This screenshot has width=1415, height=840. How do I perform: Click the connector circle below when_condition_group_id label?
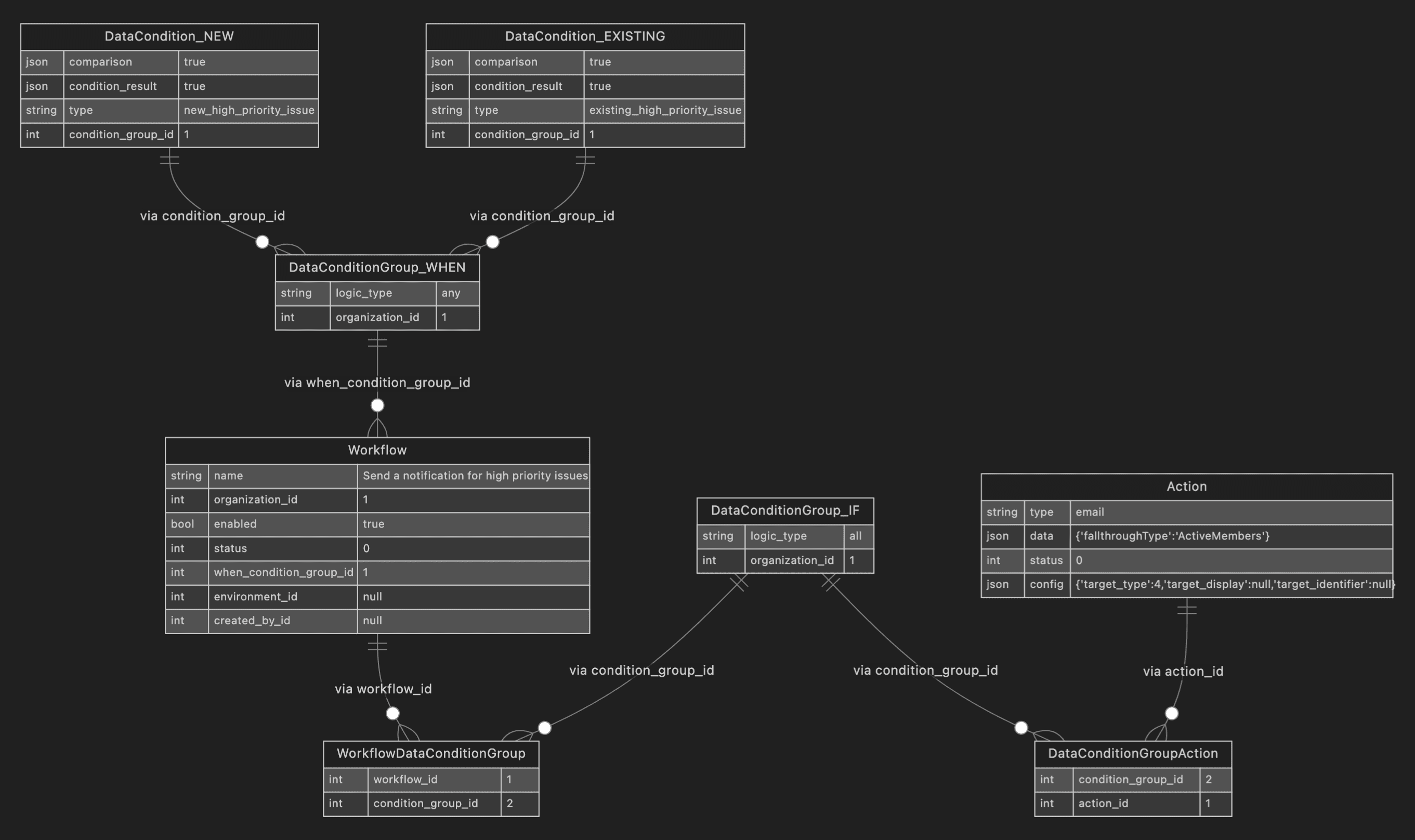tap(377, 405)
